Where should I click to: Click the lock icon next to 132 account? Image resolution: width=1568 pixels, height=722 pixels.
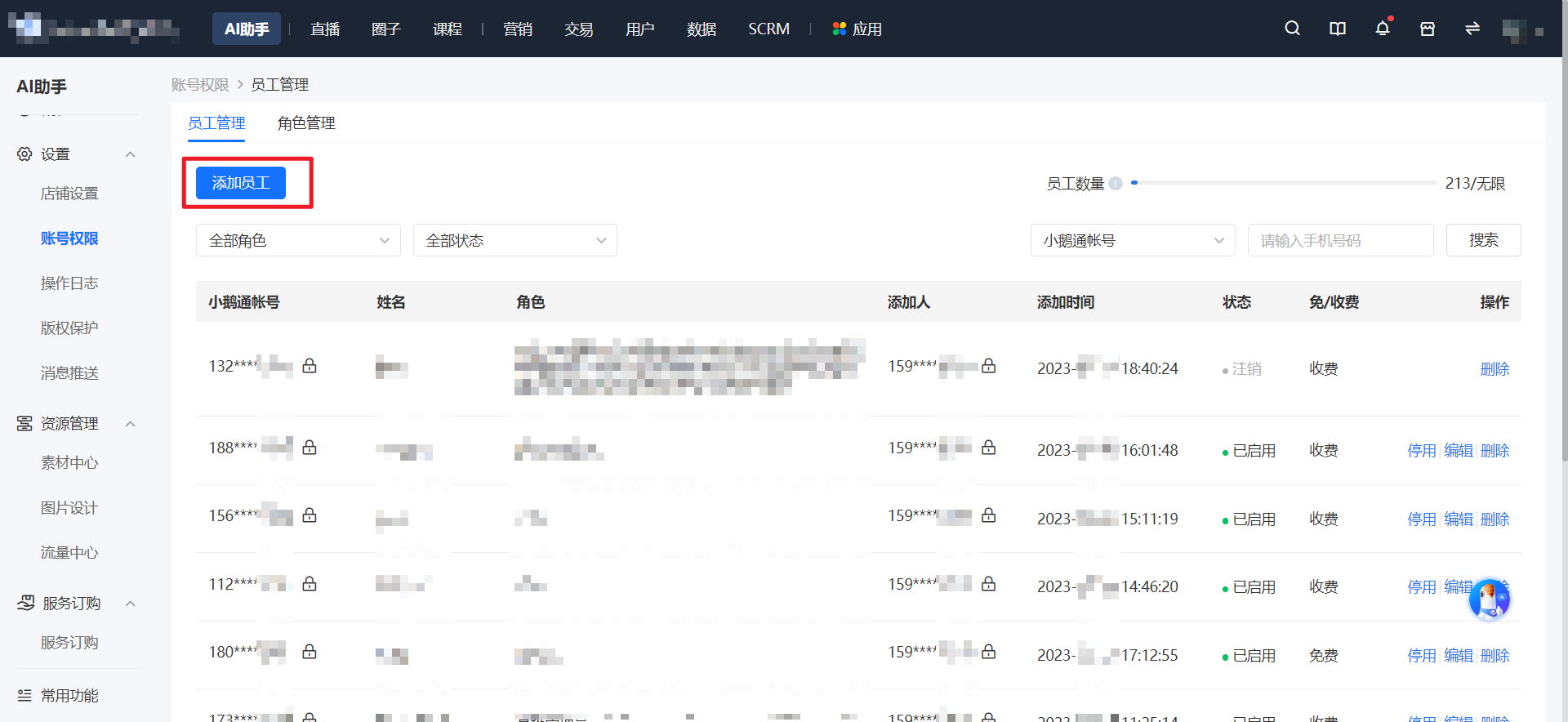[310, 366]
